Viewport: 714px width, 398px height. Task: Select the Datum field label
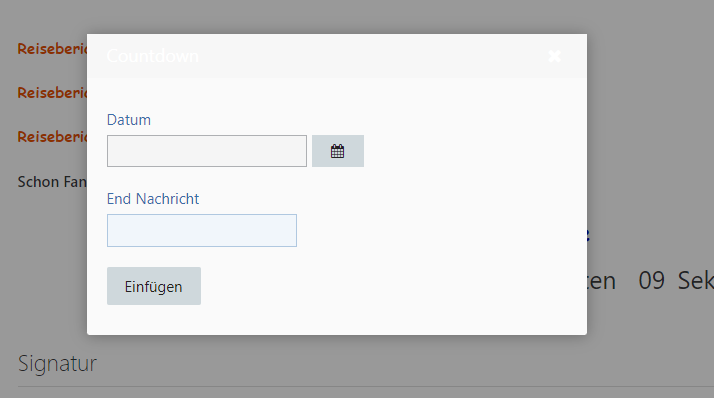(x=129, y=120)
